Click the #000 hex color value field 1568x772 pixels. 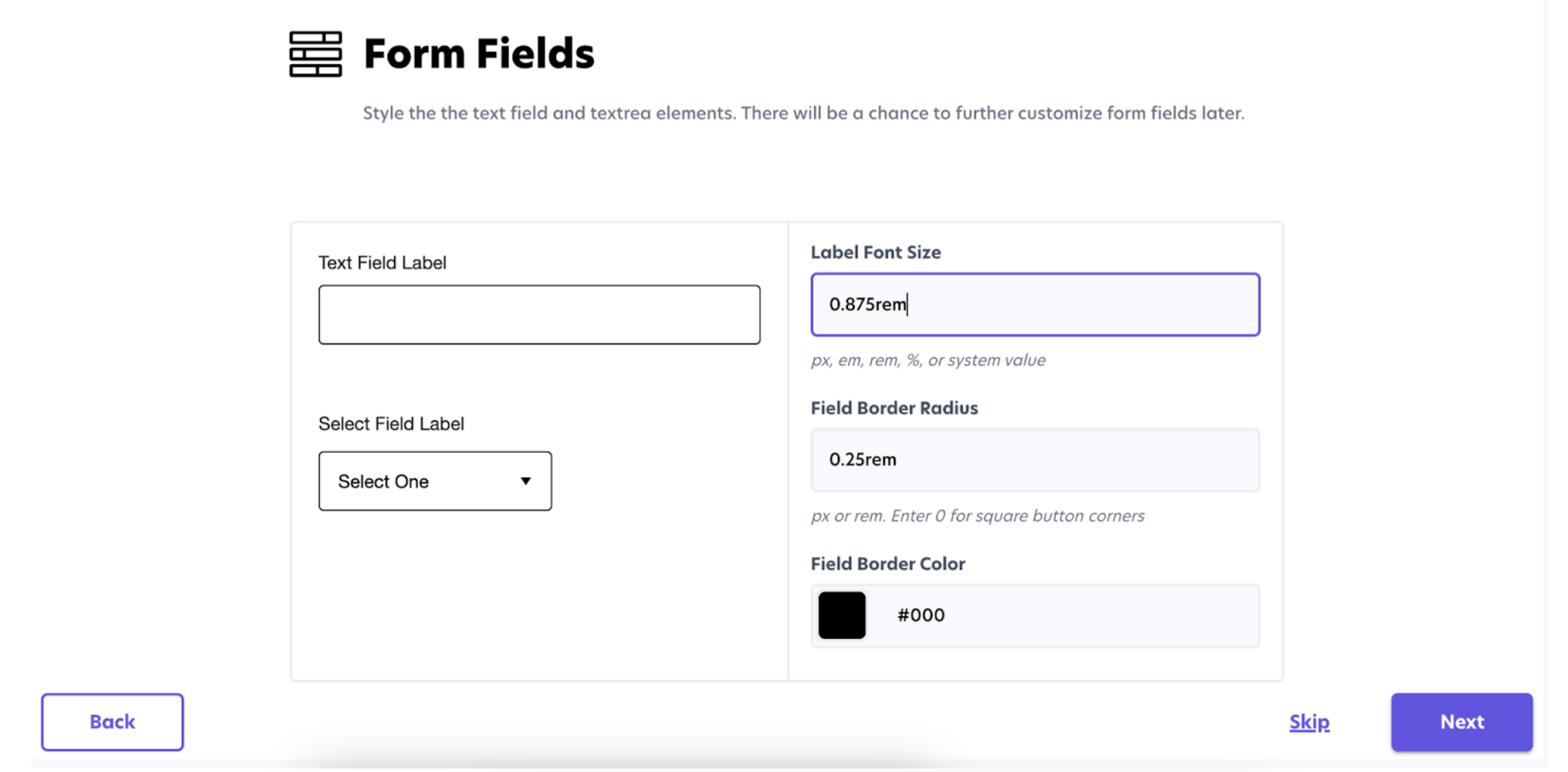point(1065,615)
